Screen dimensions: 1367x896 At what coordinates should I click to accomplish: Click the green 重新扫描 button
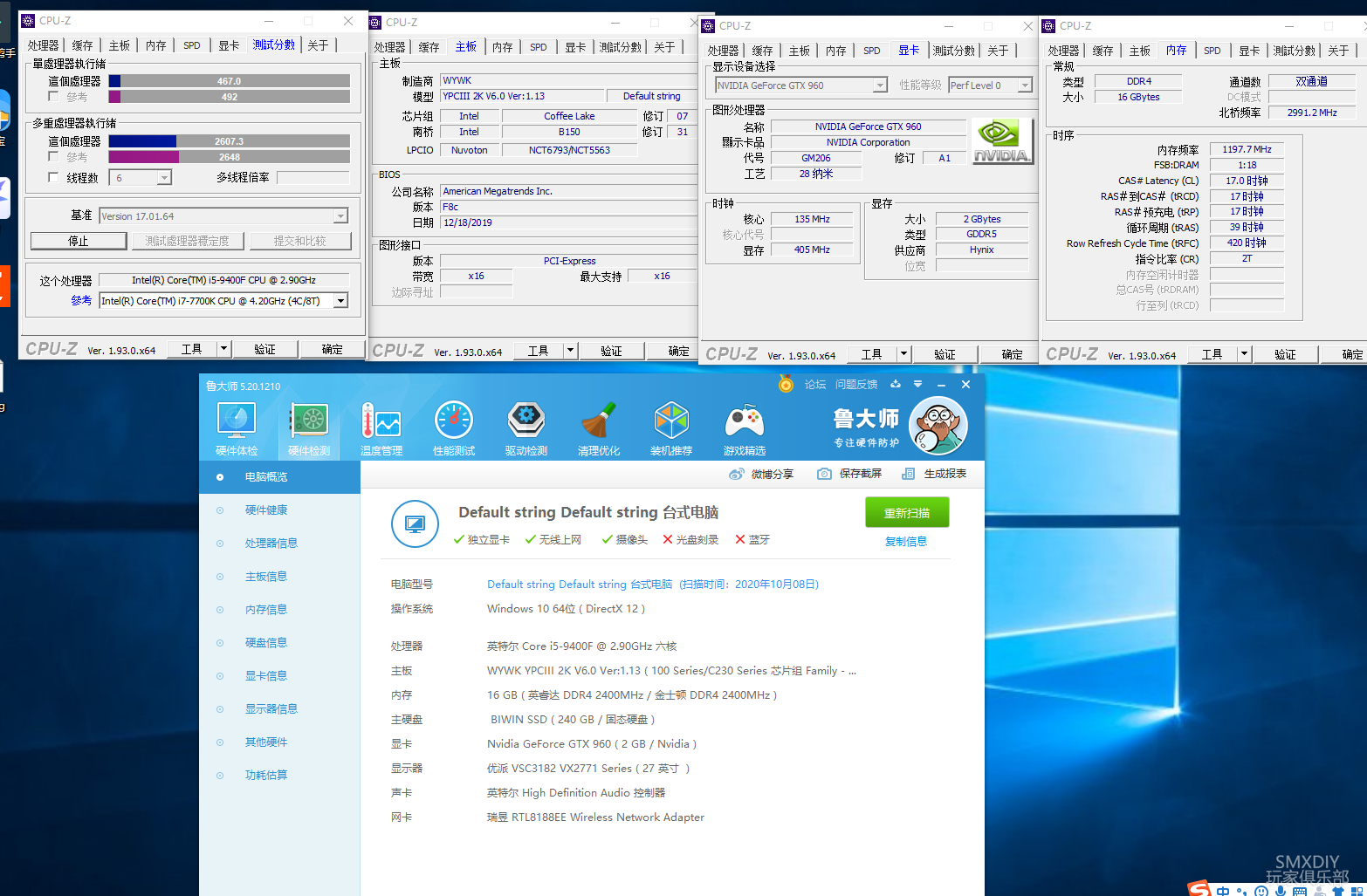coord(907,513)
